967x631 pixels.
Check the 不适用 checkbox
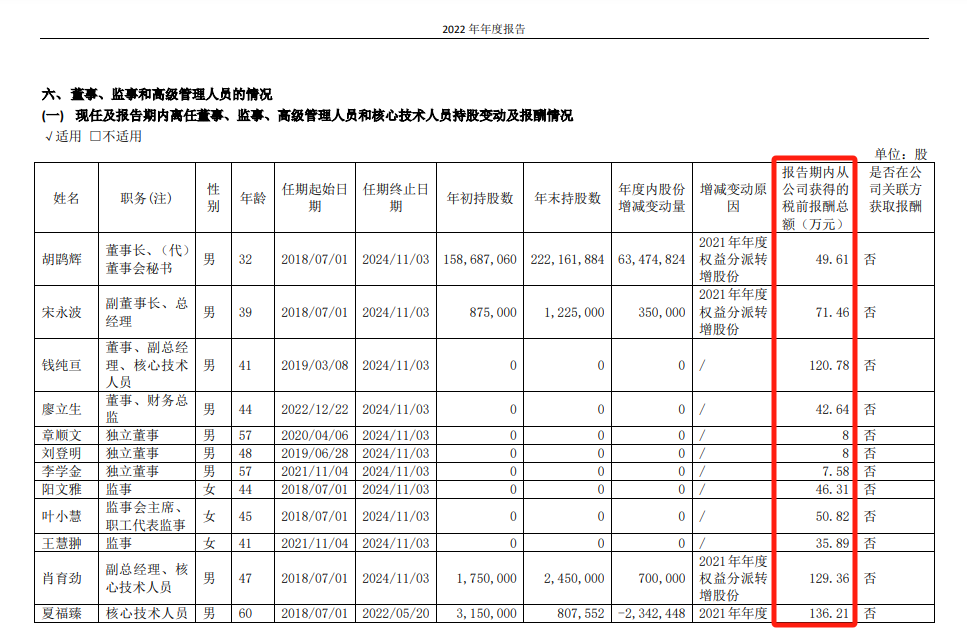(95, 137)
